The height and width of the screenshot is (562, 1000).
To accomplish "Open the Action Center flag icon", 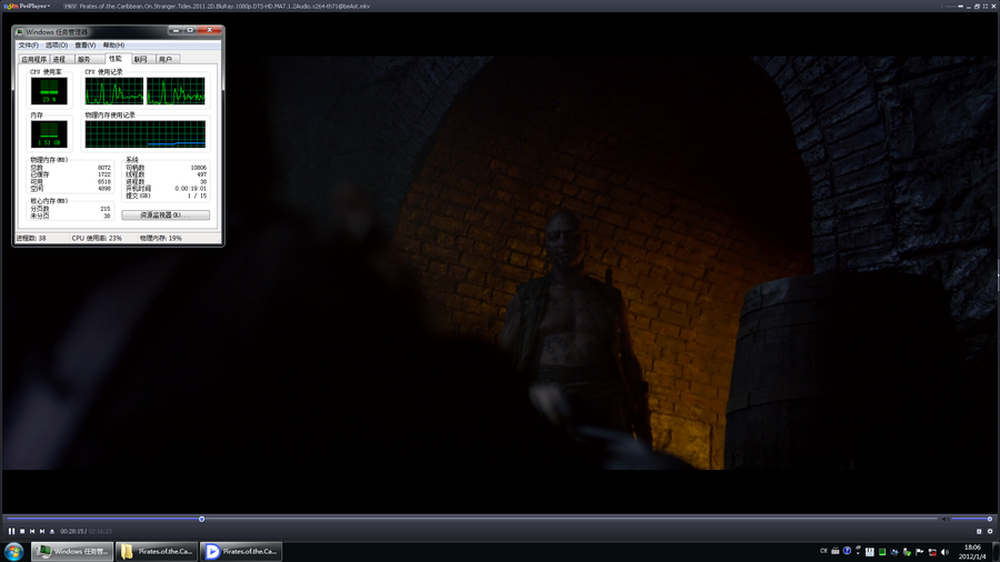I will click(x=919, y=552).
